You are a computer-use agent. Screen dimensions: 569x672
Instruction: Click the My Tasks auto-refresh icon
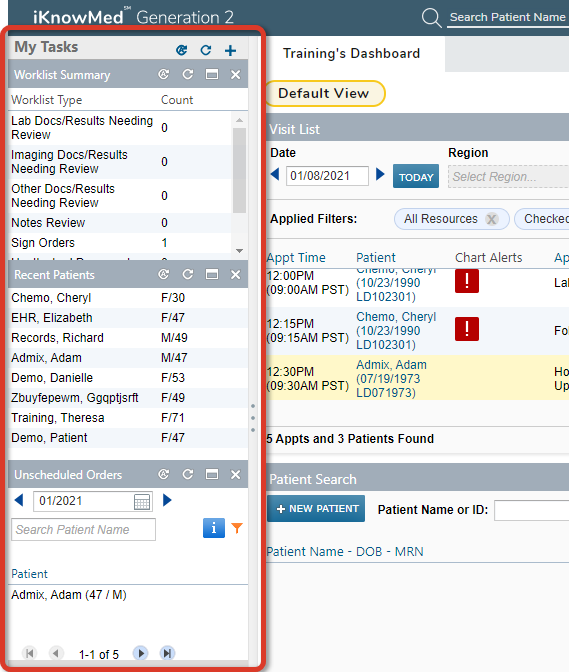(182, 50)
